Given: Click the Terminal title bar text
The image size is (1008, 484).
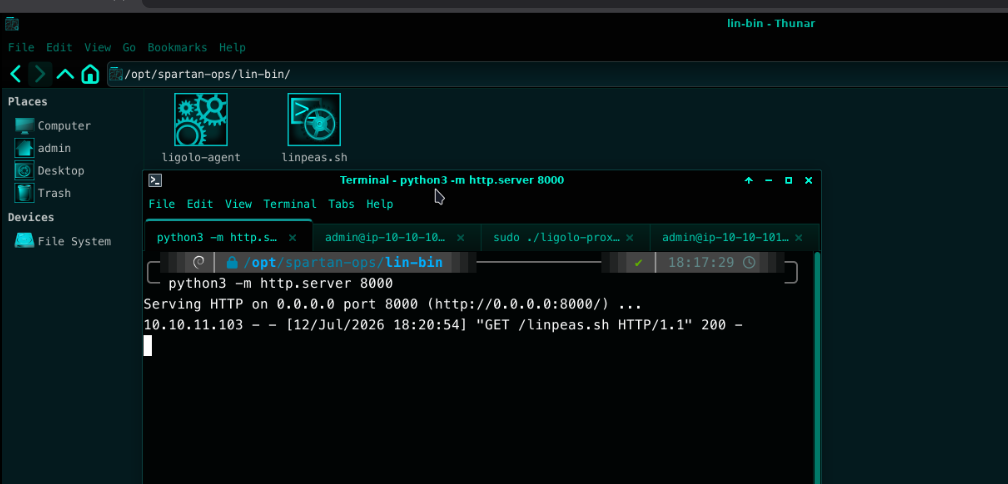Looking at the screenshot, I should click(451, 181).
